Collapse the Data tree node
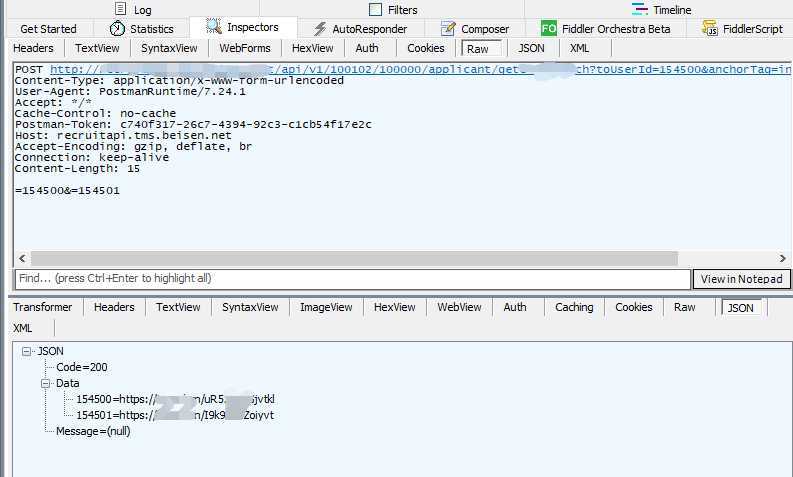 point(46,384)
